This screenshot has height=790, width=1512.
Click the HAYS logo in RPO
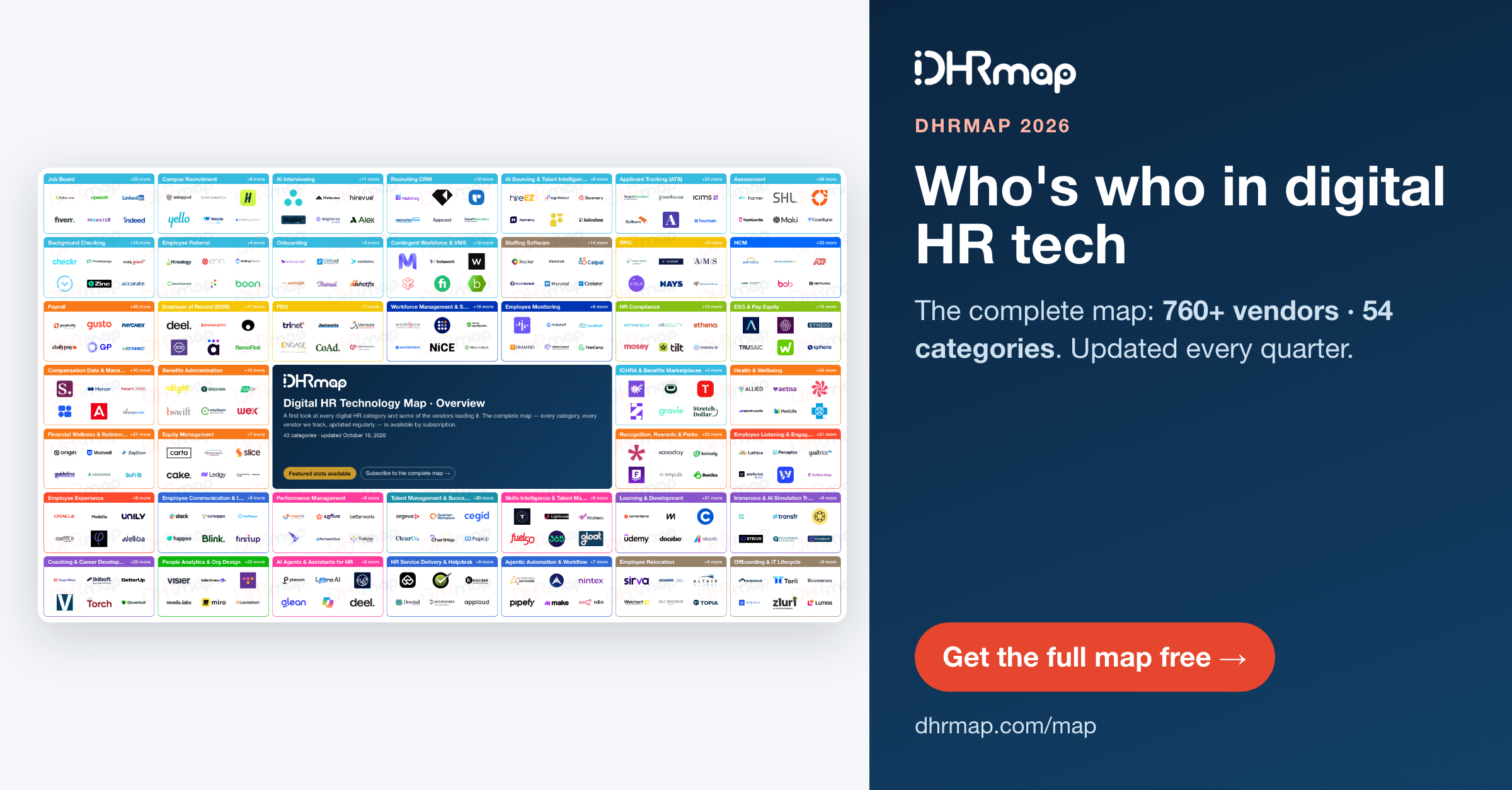[671, 283]
